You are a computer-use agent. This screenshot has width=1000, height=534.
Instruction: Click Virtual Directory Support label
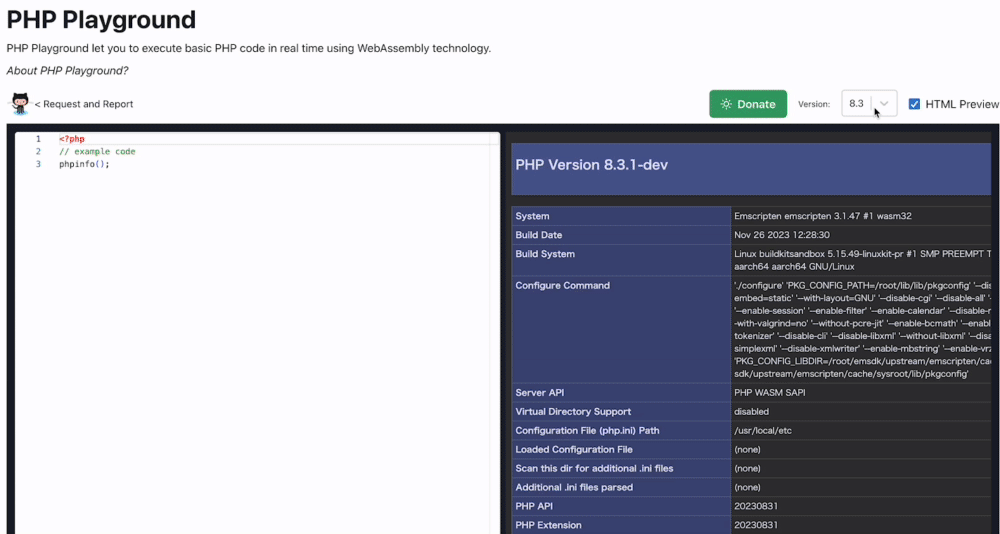573,412
